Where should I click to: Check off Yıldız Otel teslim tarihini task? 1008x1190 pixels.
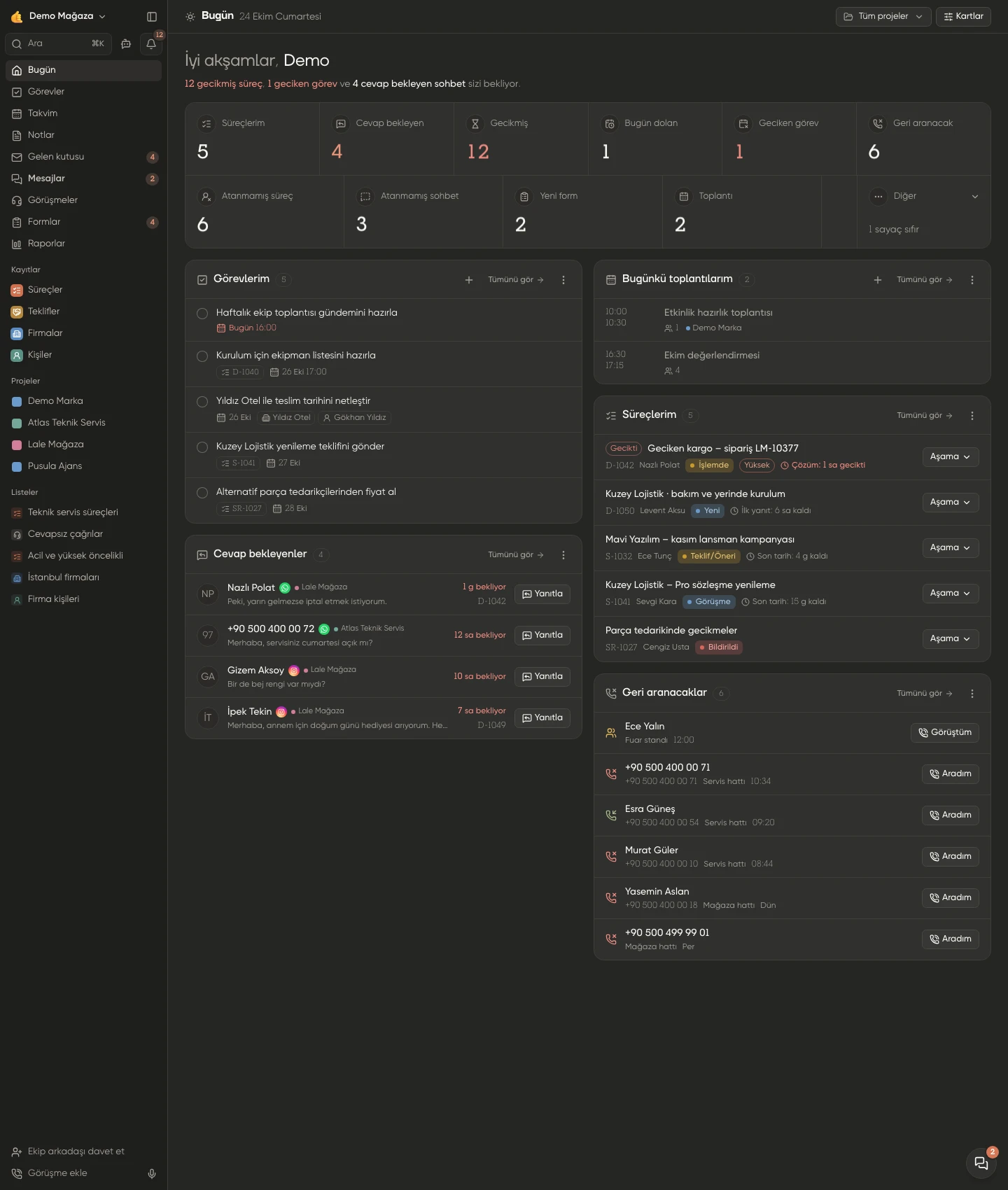pos(202,402)
